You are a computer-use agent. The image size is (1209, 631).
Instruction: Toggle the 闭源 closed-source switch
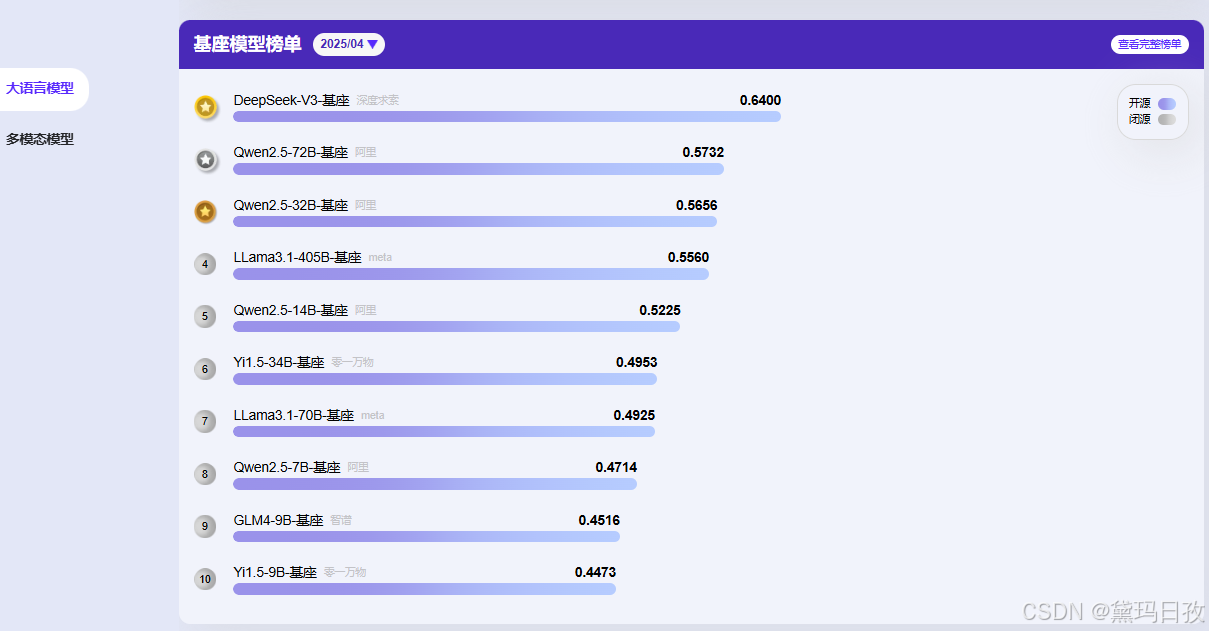tap(1167, 119)
